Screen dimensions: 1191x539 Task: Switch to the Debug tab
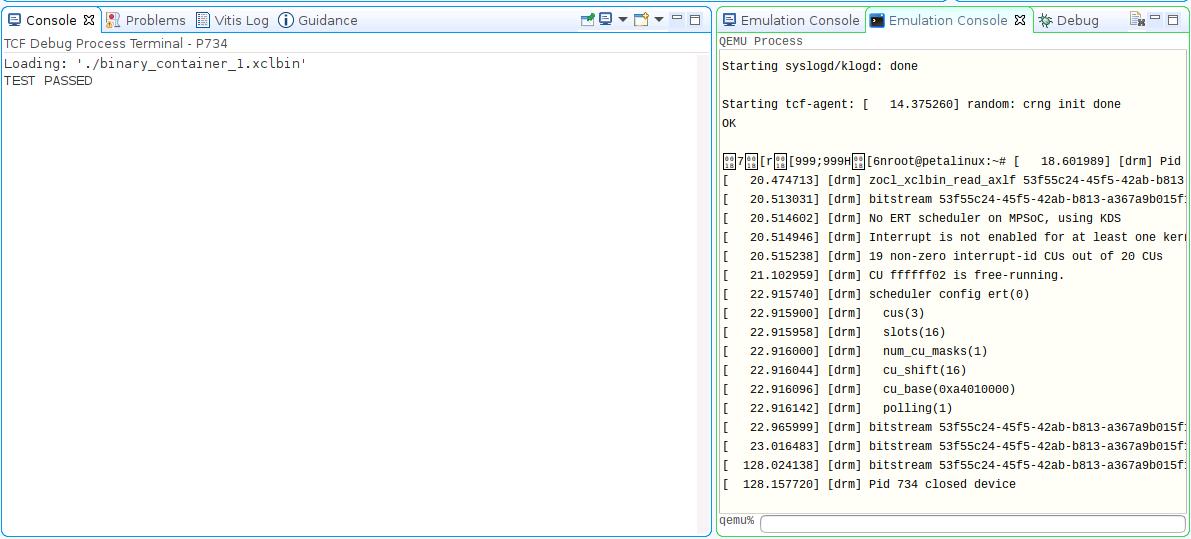point(1068,20)
